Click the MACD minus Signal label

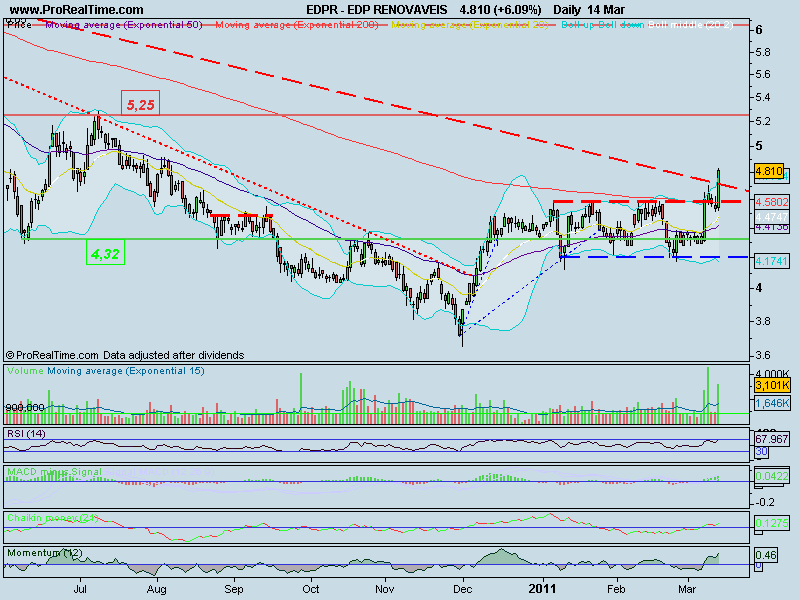point(54,471)
